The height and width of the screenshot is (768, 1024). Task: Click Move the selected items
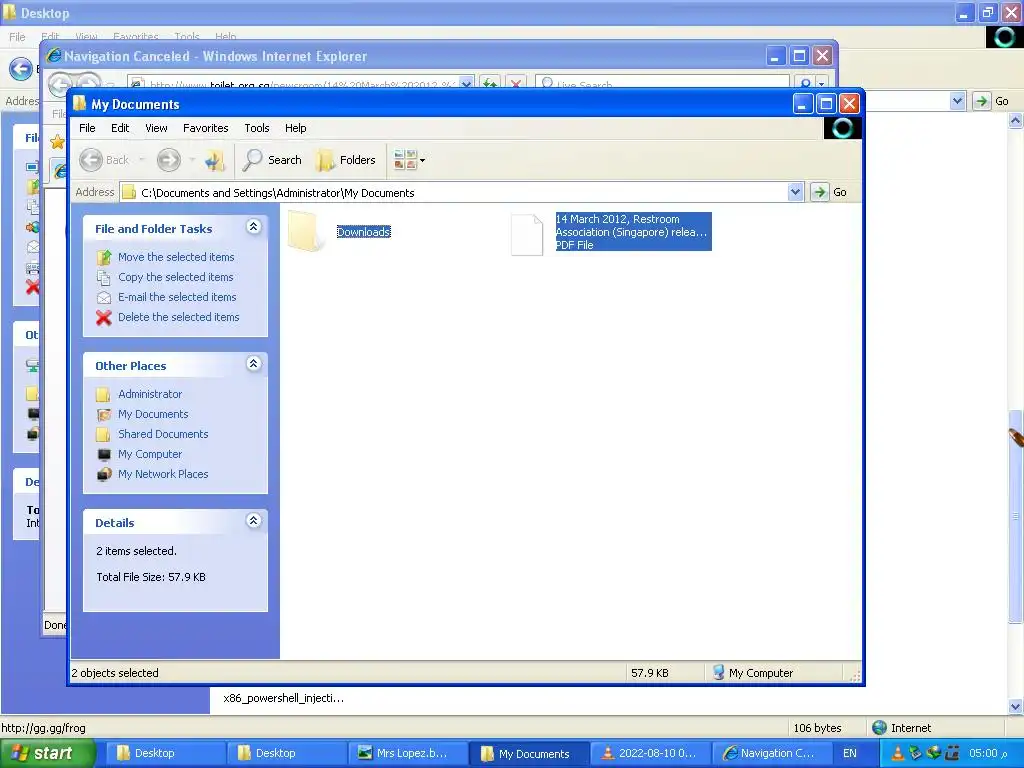pos(176,257)
